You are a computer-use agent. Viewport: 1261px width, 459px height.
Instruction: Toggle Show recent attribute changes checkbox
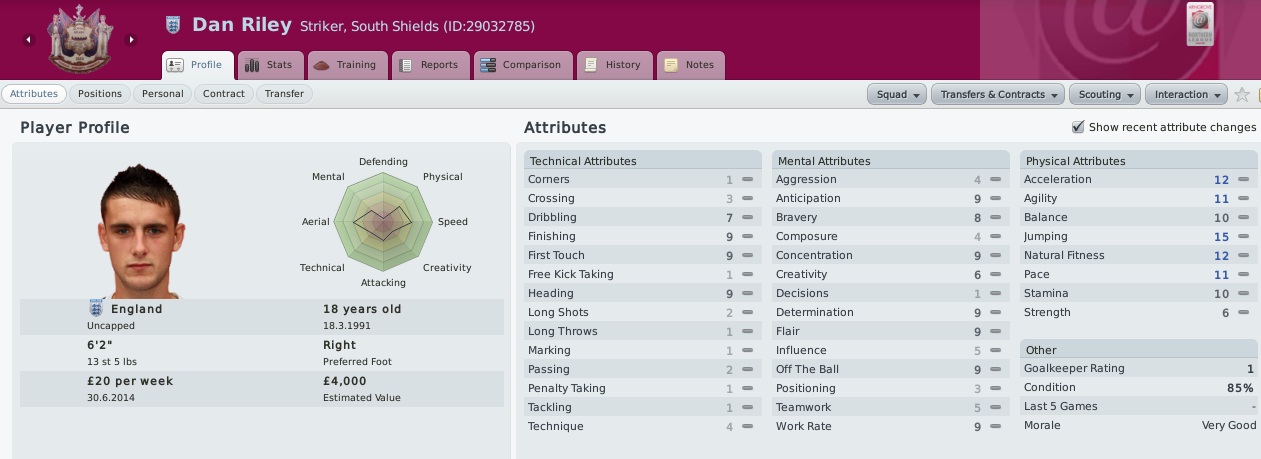[1078, 127]
